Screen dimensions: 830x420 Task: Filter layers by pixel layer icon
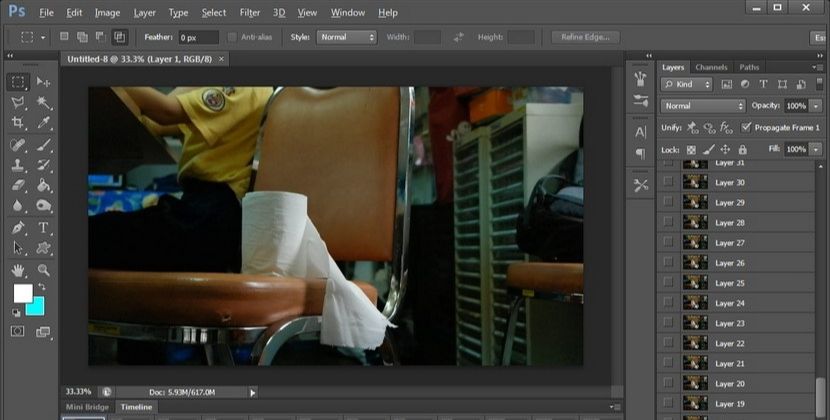point(727,84)
